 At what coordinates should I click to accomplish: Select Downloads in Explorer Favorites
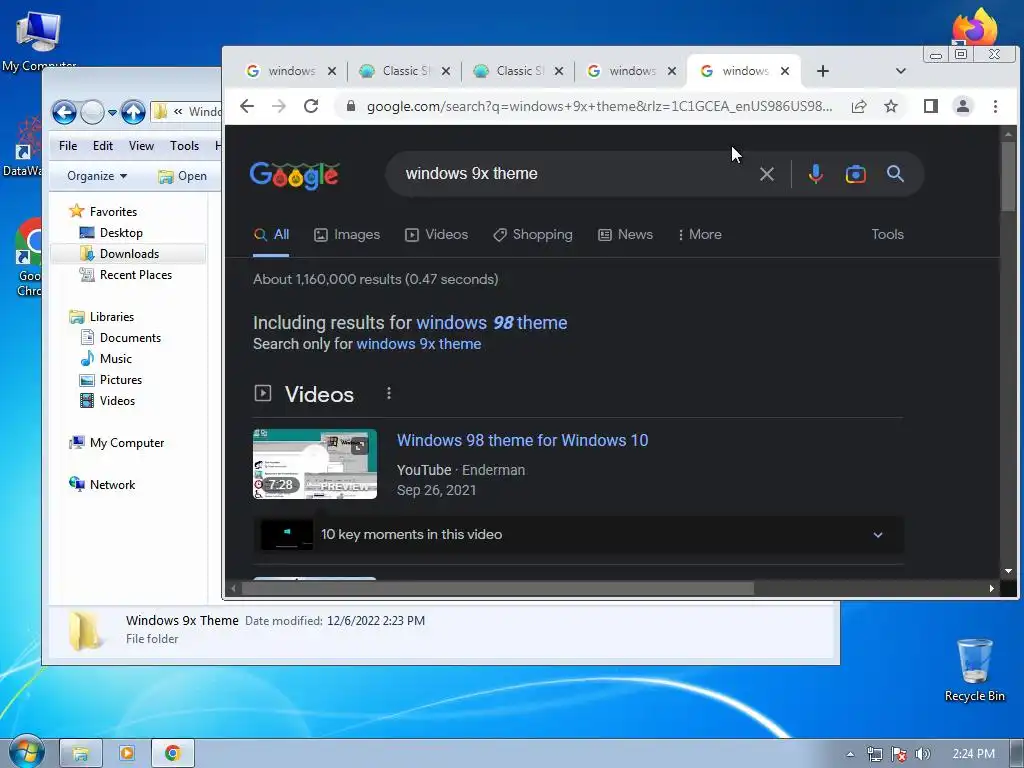point(129,253)
